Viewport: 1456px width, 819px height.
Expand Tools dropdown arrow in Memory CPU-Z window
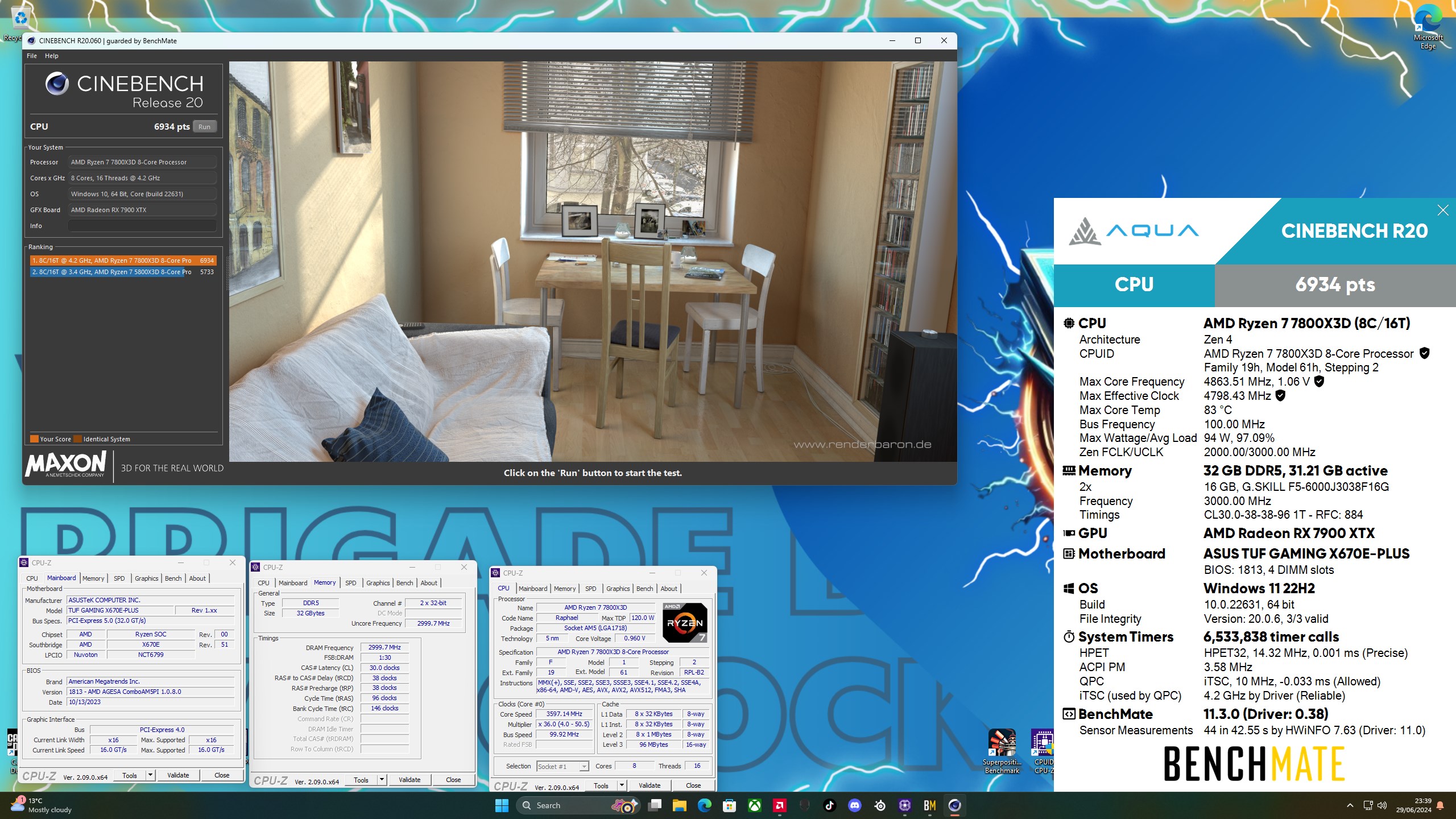382,780
